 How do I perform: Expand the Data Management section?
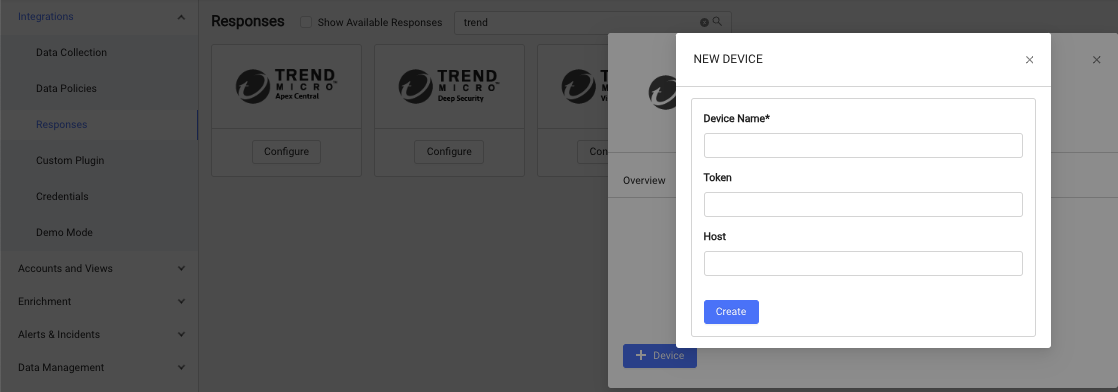(x=181, y=368)
